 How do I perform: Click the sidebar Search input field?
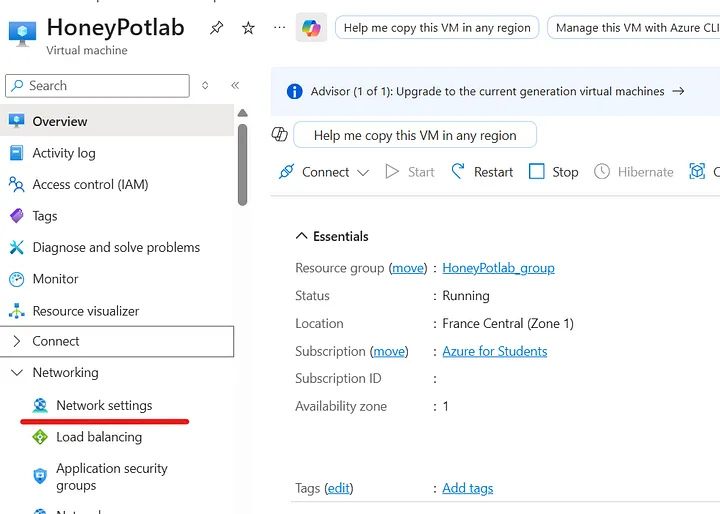[97, 85]
